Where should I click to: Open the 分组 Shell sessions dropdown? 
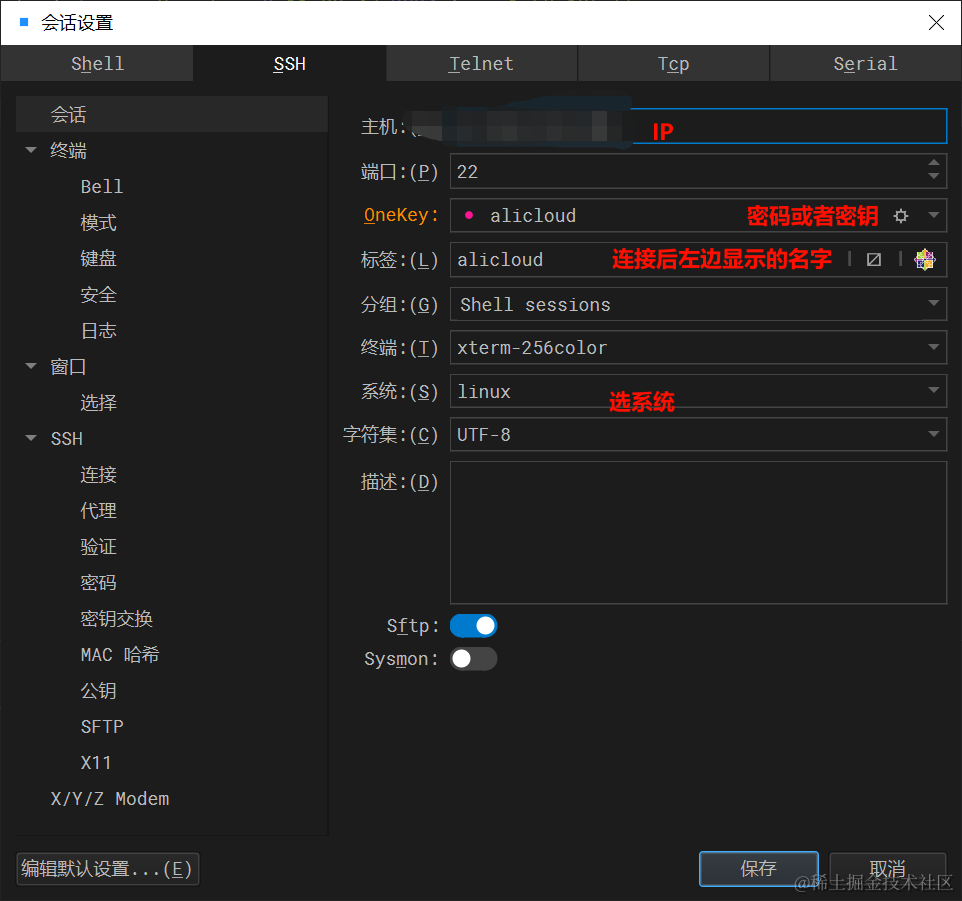[933, 303]
